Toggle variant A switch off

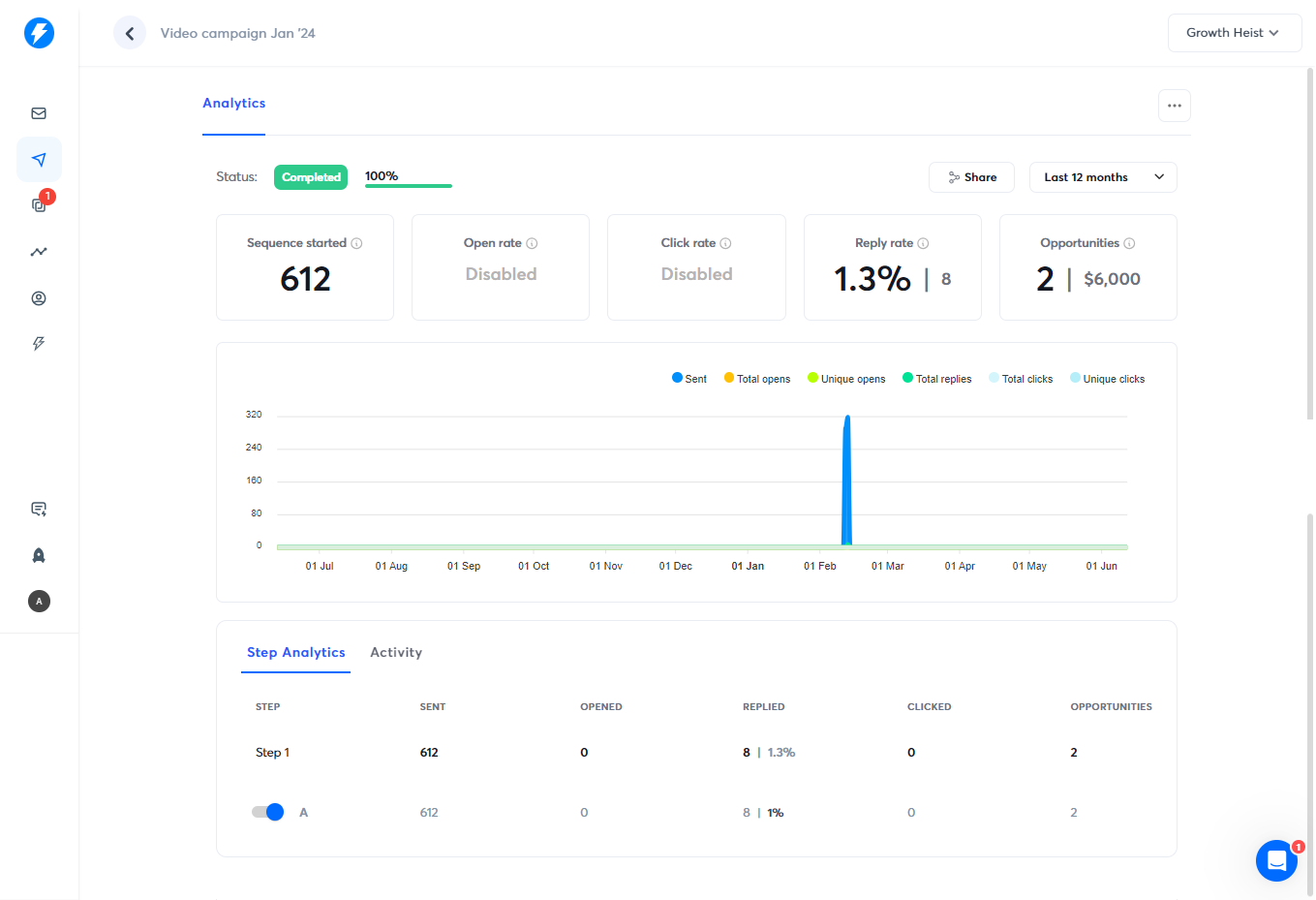point(268,812)
